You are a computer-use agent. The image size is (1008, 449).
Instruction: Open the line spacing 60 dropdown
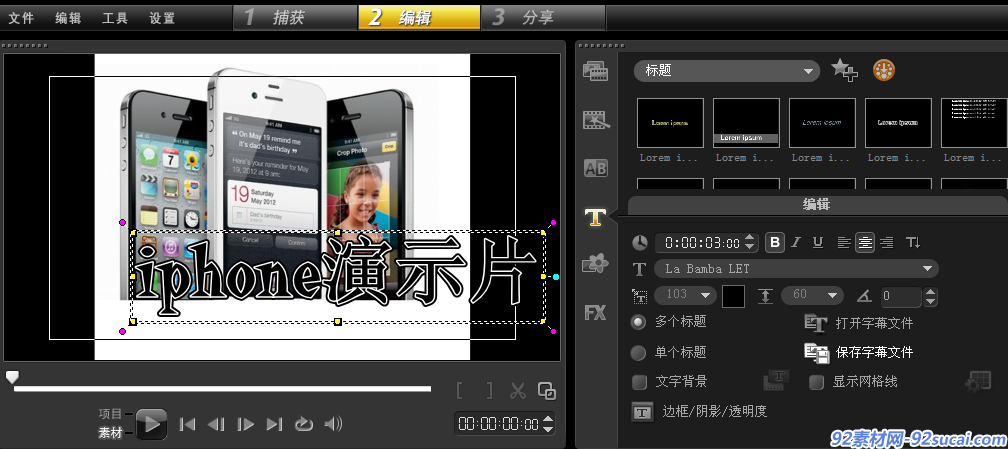pyautogui.click(x=813, y=295)
